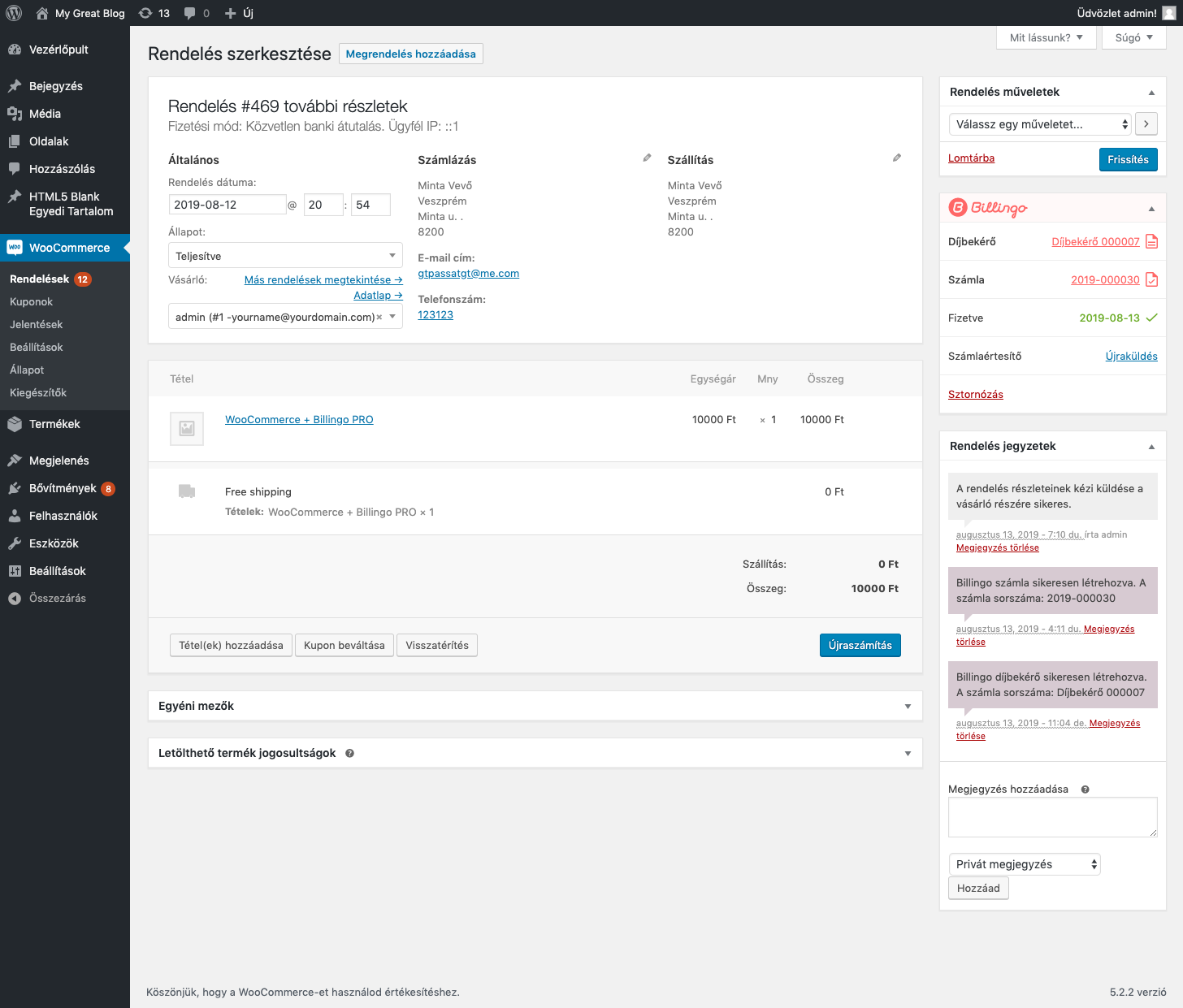Click the order date field 2019-08-12
The height and width of the screenshot is (1008, 1183).
[x=227, y=205]
